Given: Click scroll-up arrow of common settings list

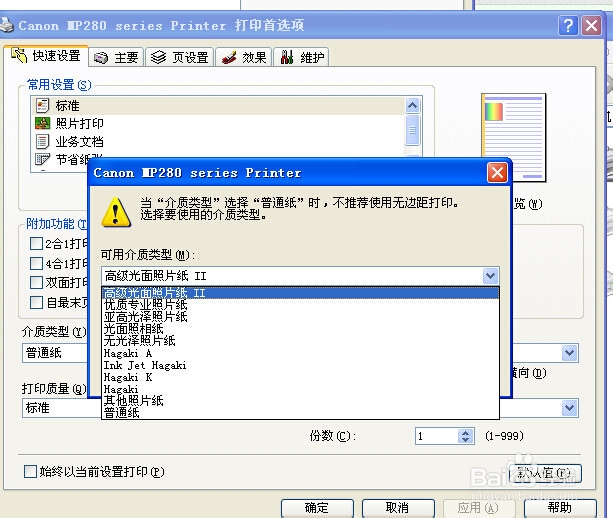Looking at the screenshot, I should (412, 106).
